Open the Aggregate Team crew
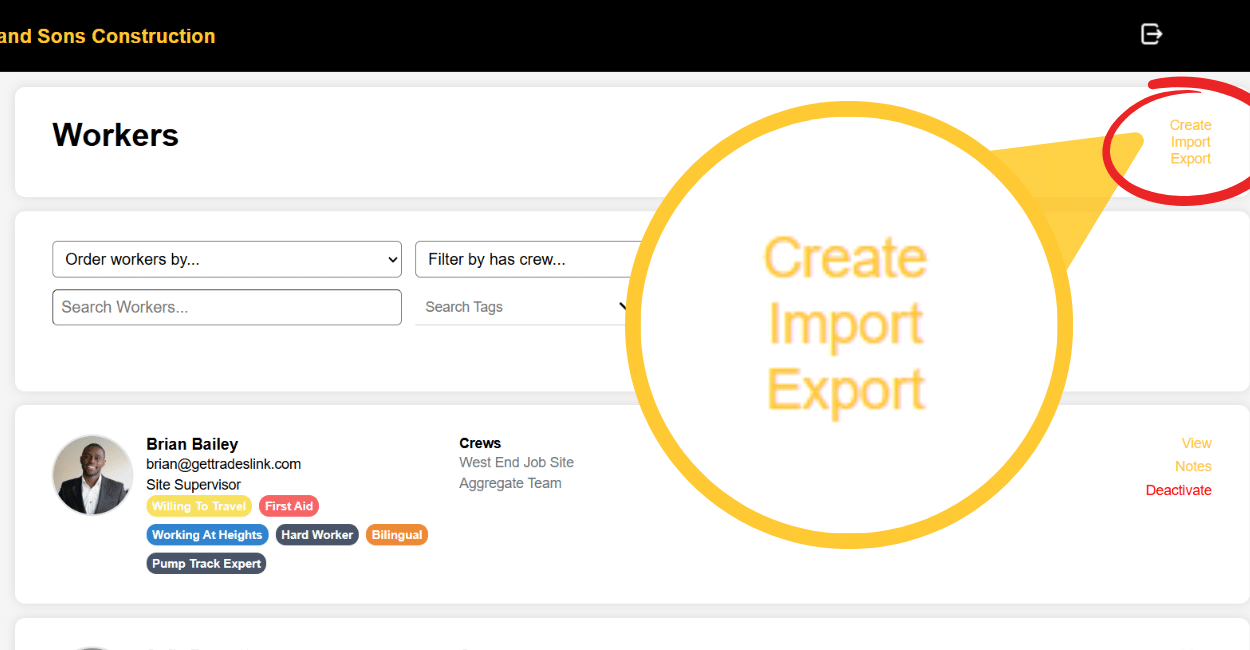This screenshot has width=1250, height=650. tap(510, 483)
